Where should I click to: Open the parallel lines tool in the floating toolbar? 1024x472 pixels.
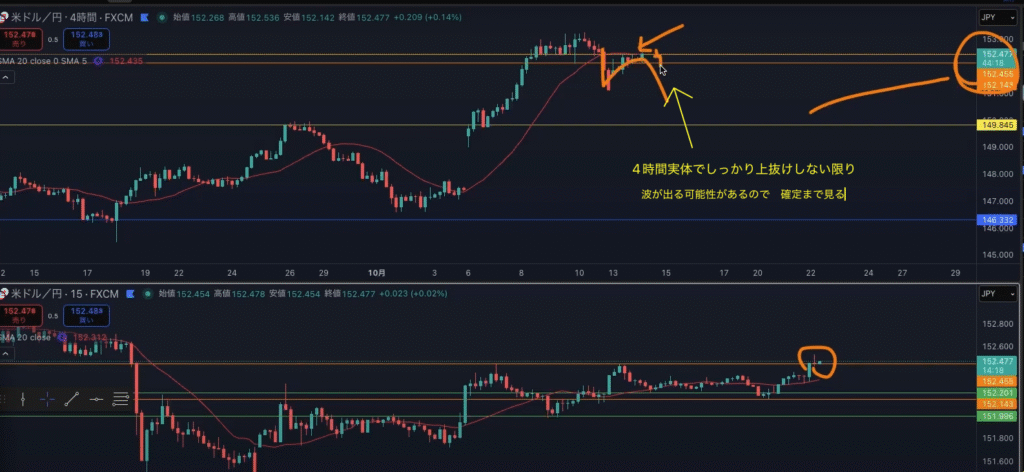[x=121, y=398]
